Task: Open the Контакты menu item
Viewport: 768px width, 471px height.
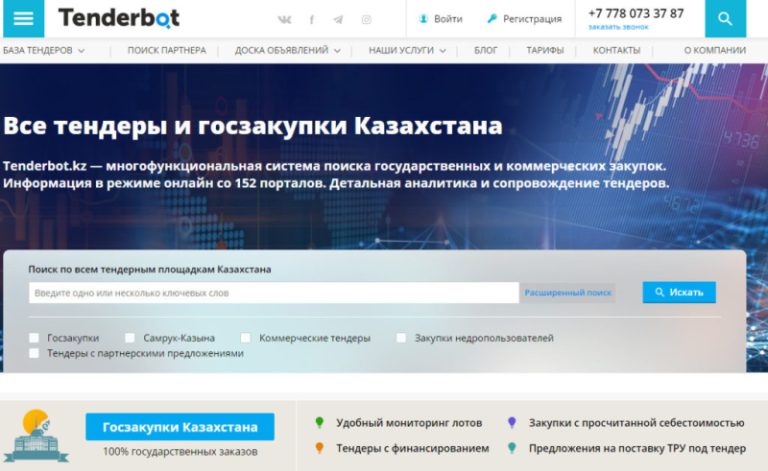Action: click(x=617, y=50)
